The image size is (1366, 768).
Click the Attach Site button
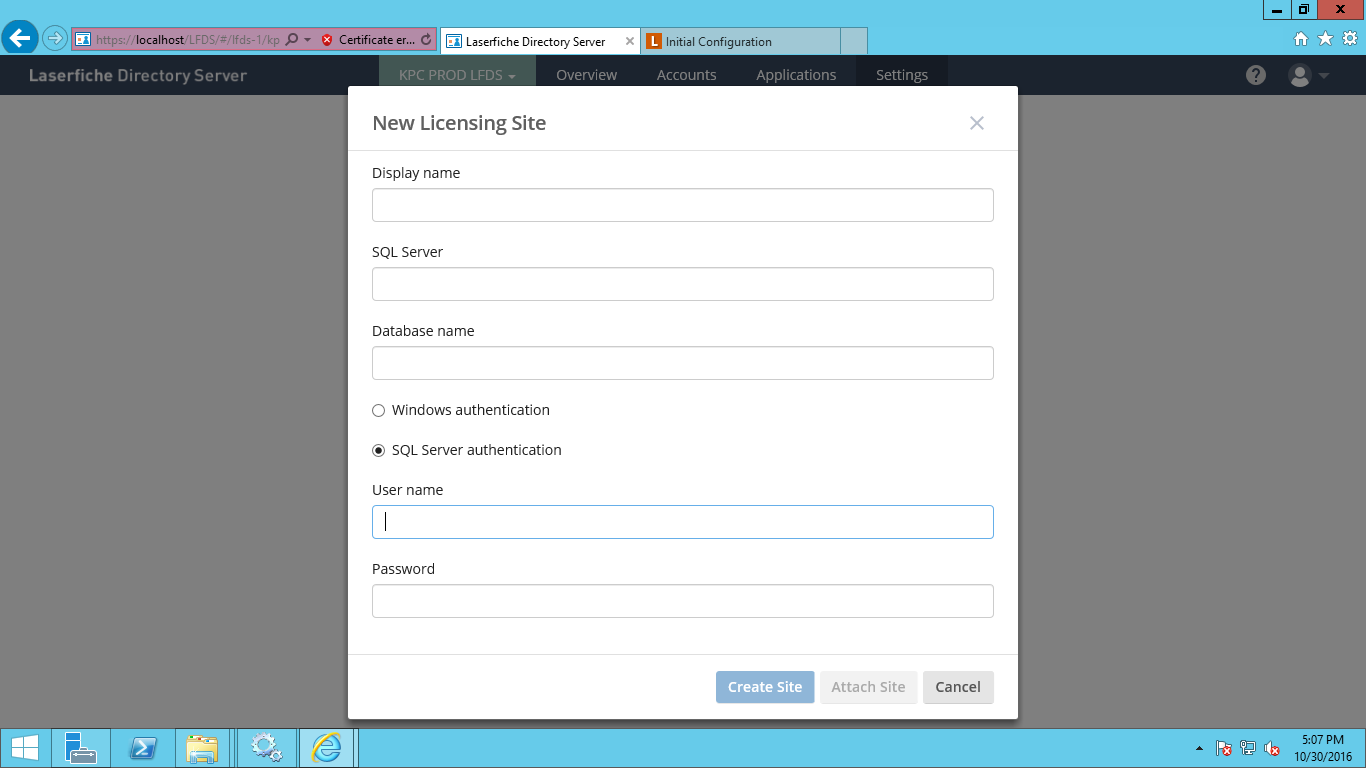click(868, 687)
